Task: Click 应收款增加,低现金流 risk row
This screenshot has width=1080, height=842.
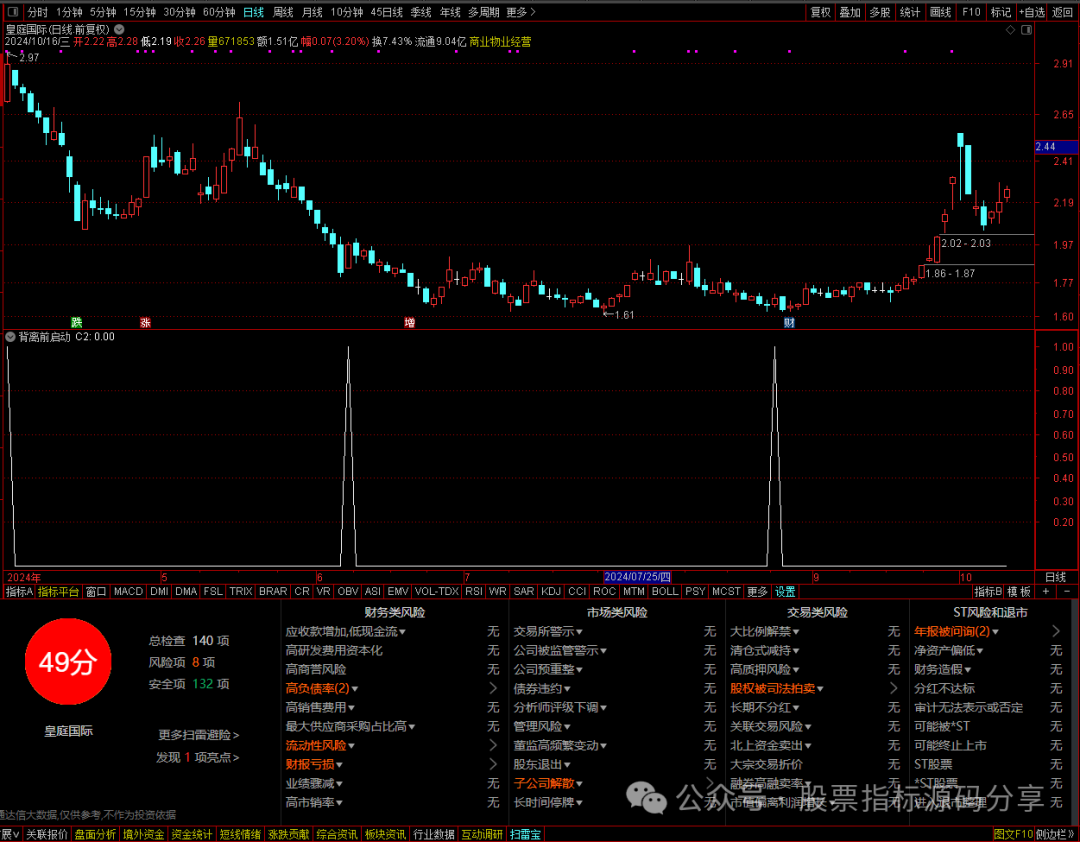Action: point(392,631)
